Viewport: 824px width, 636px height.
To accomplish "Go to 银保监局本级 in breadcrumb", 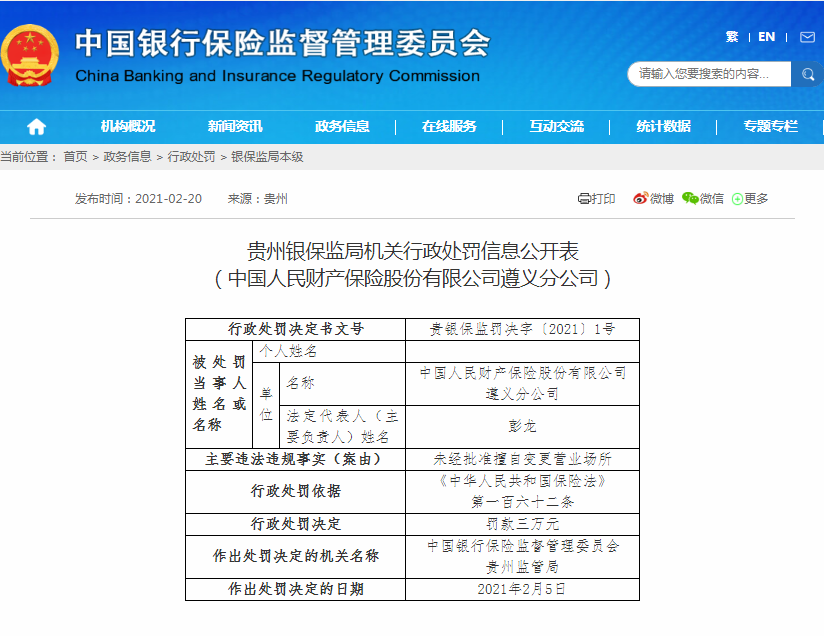I will coord(267,157).
